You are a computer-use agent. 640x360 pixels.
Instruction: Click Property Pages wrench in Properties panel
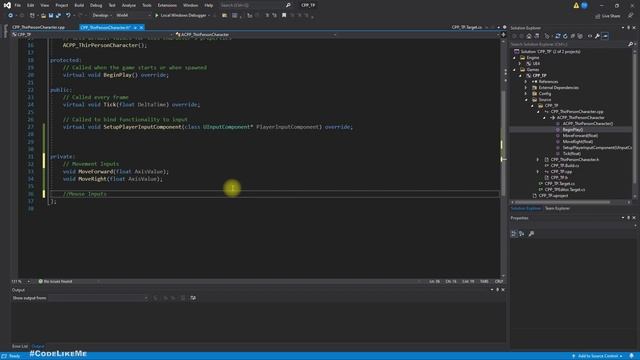tap(531, 233)
